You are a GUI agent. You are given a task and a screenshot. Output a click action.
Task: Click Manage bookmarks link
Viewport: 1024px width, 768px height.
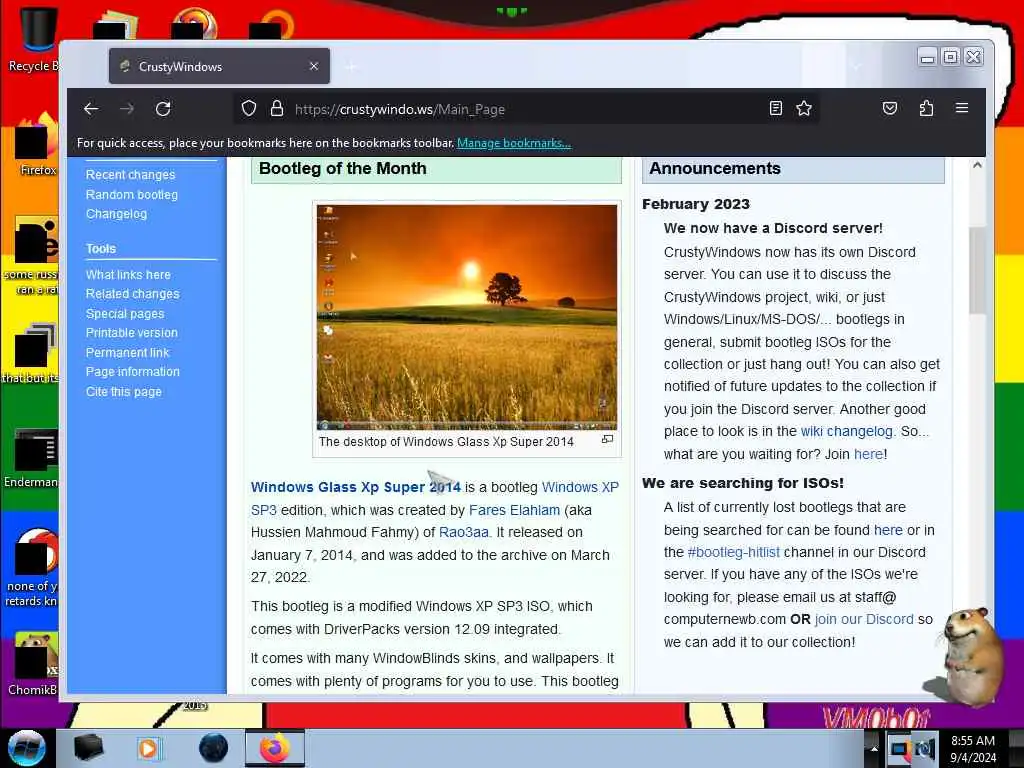(514, 143)
